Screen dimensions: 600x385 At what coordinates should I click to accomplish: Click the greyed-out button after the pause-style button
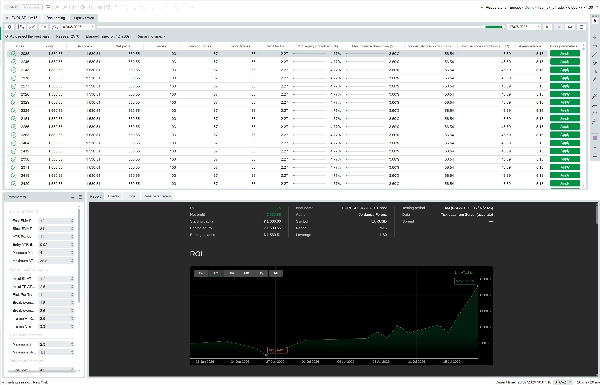click(559, 27)
